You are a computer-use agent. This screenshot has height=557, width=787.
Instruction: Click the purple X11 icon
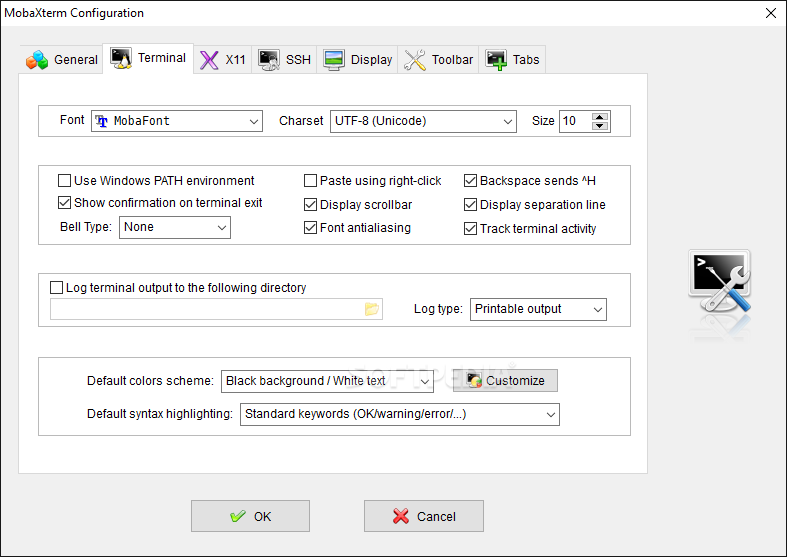209,60
